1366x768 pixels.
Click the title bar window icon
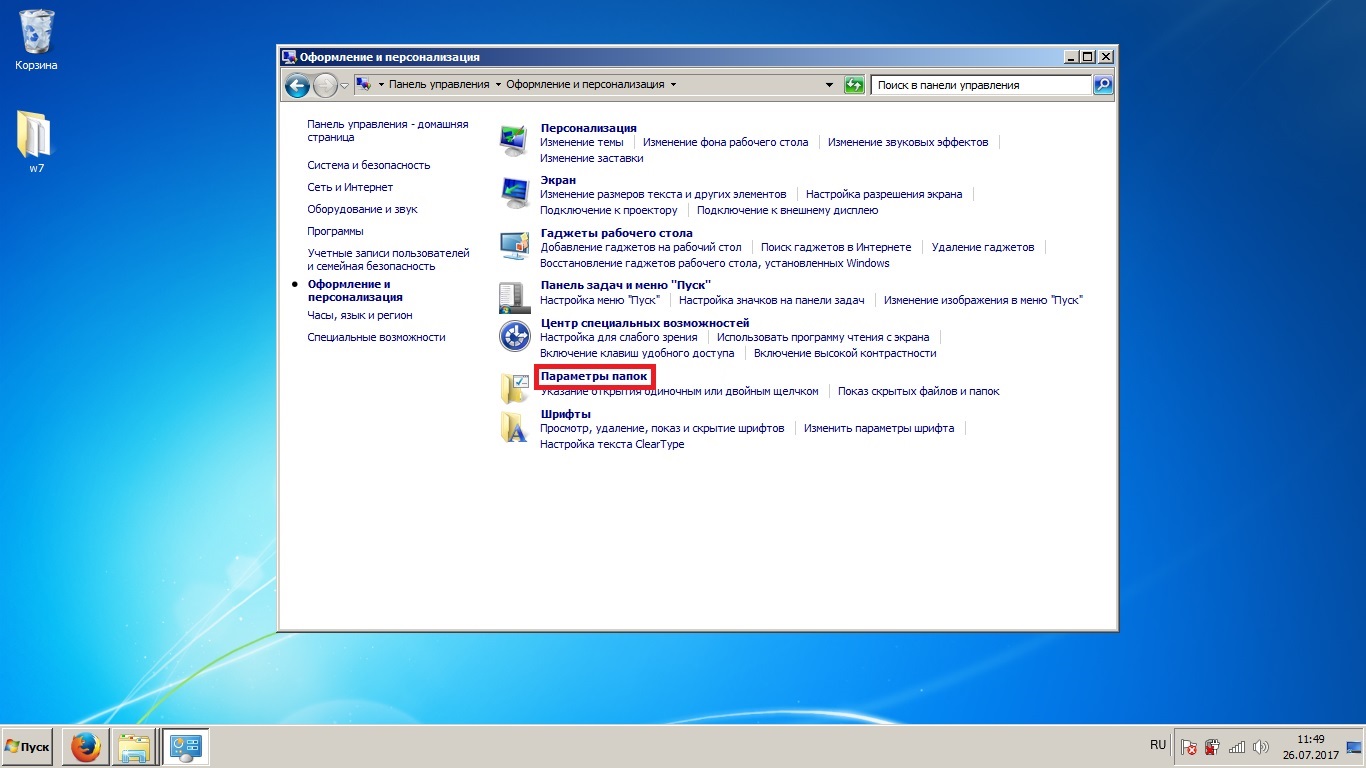(x=289, y=57)
